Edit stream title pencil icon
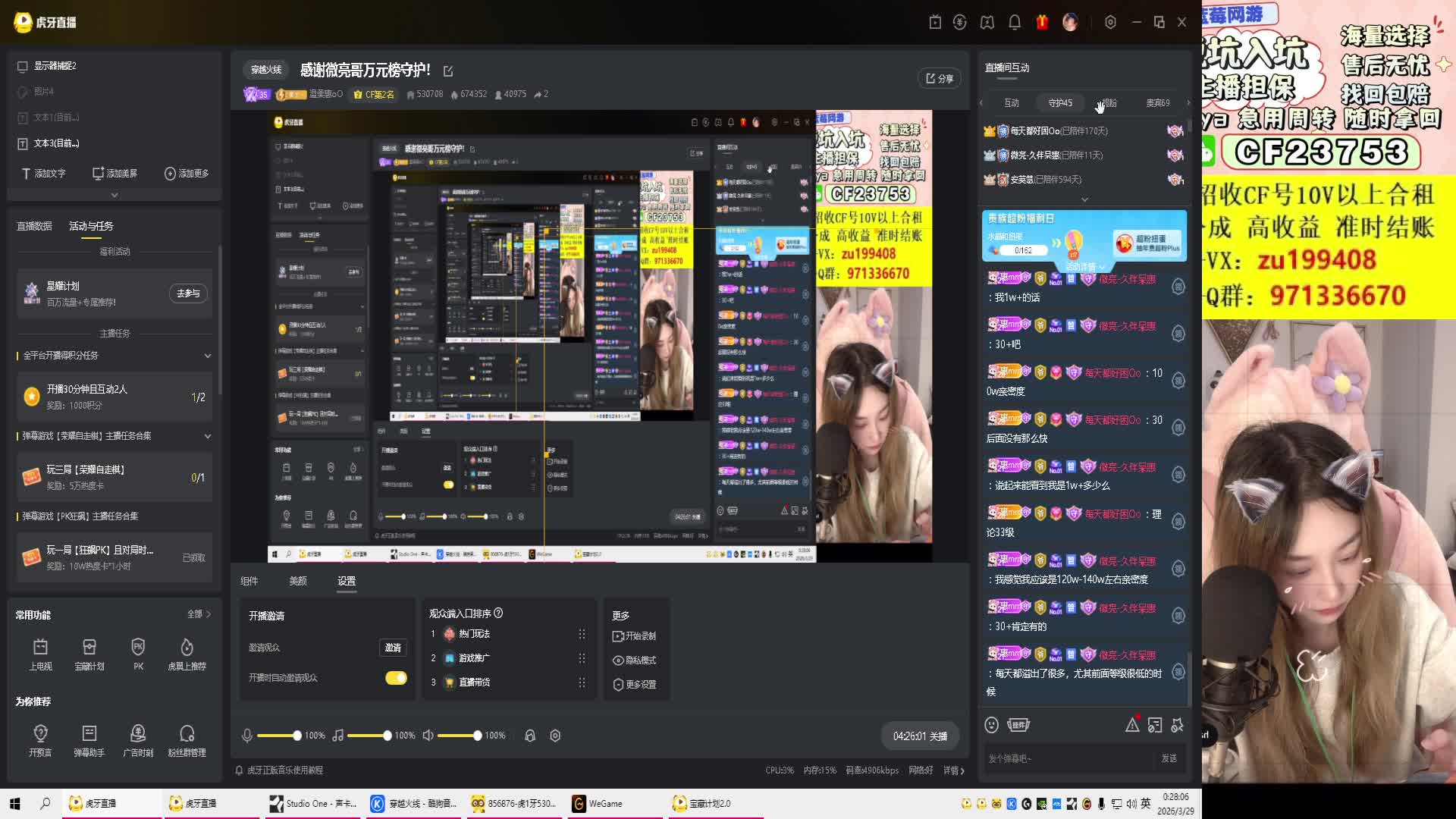The image size is (1456, 819). click(448, 71)
